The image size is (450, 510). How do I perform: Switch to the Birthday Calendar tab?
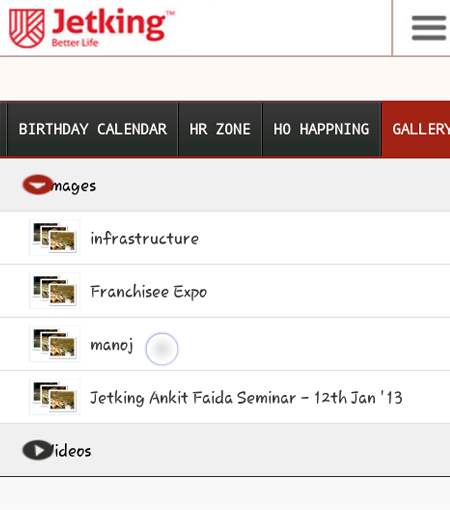[x=93, y=129]
